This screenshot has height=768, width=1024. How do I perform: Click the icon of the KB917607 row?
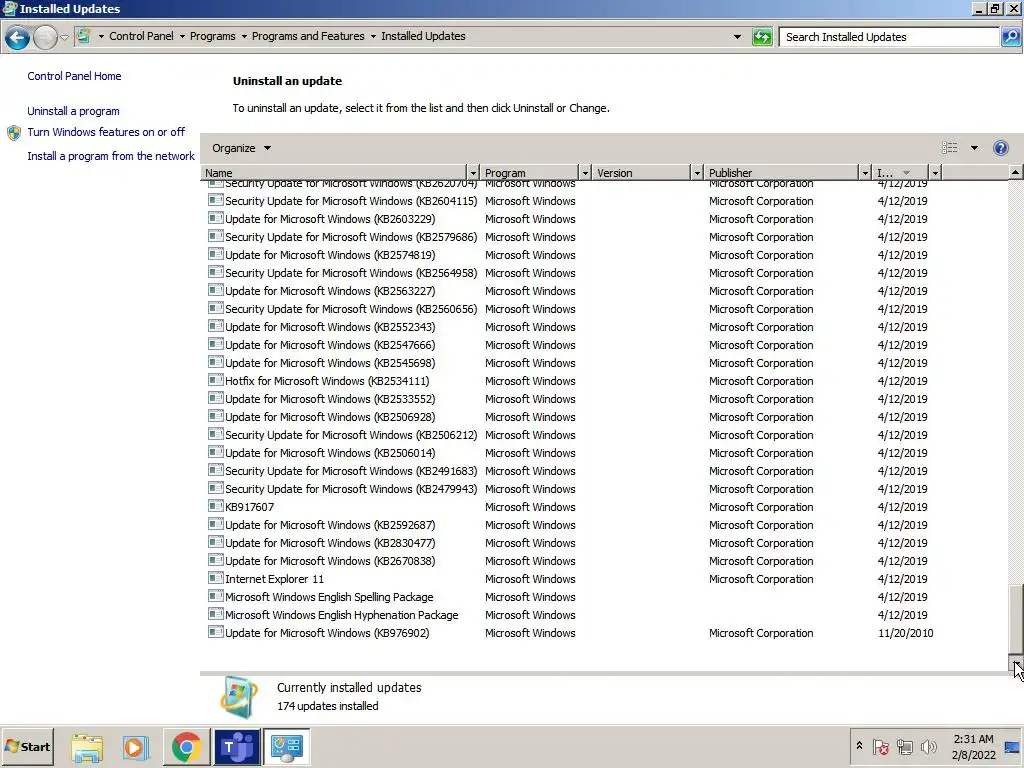216,506
